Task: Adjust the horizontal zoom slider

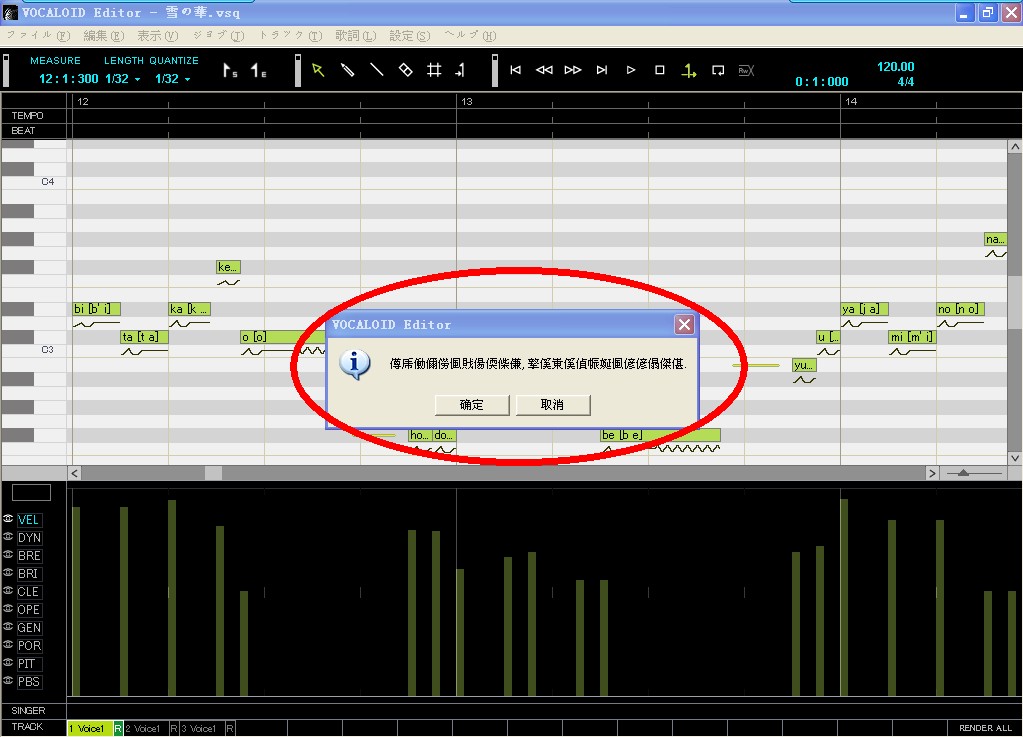Action: coord(962,473)
